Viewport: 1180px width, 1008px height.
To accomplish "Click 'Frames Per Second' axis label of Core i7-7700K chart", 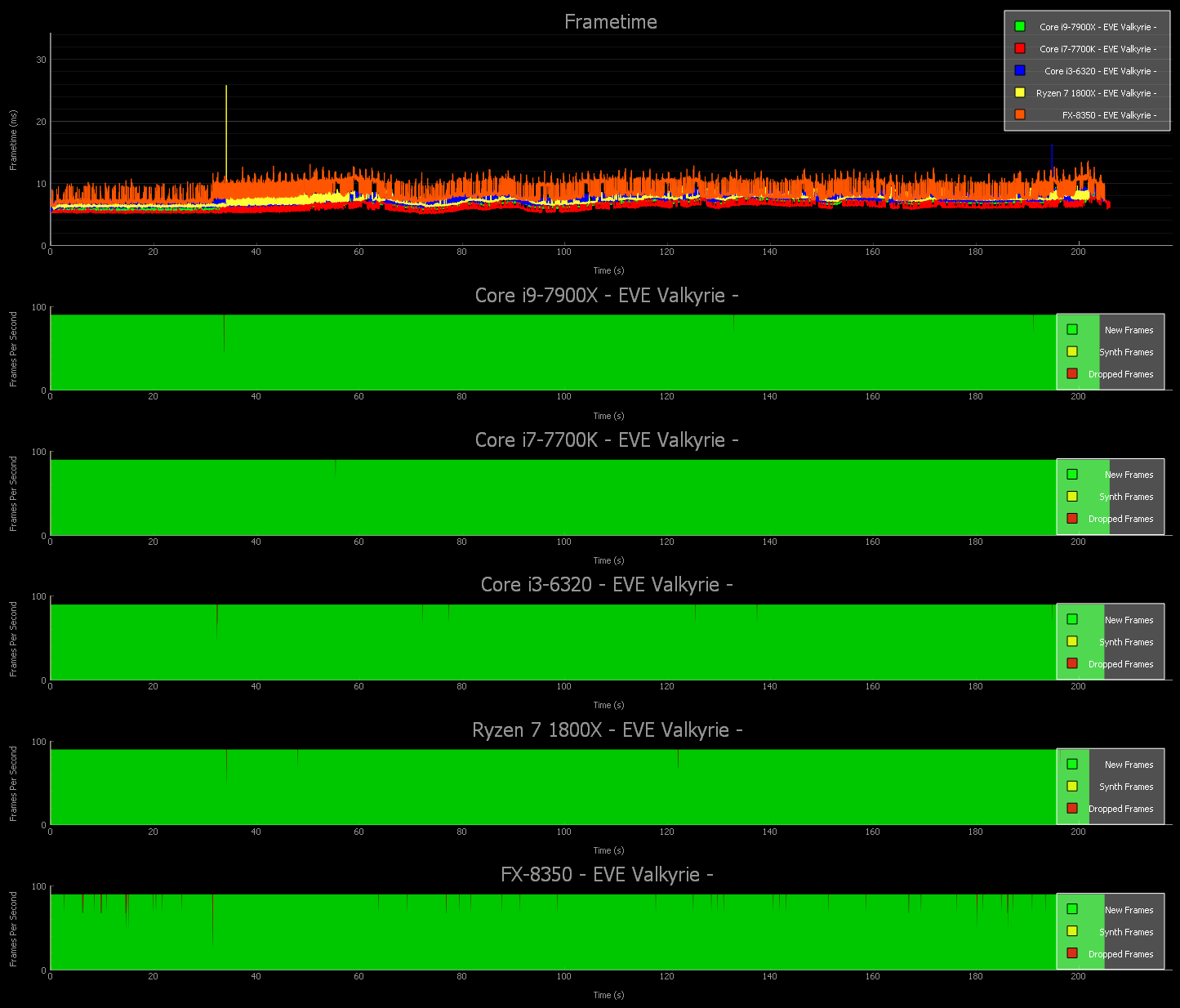I will (x=13, y=494).
